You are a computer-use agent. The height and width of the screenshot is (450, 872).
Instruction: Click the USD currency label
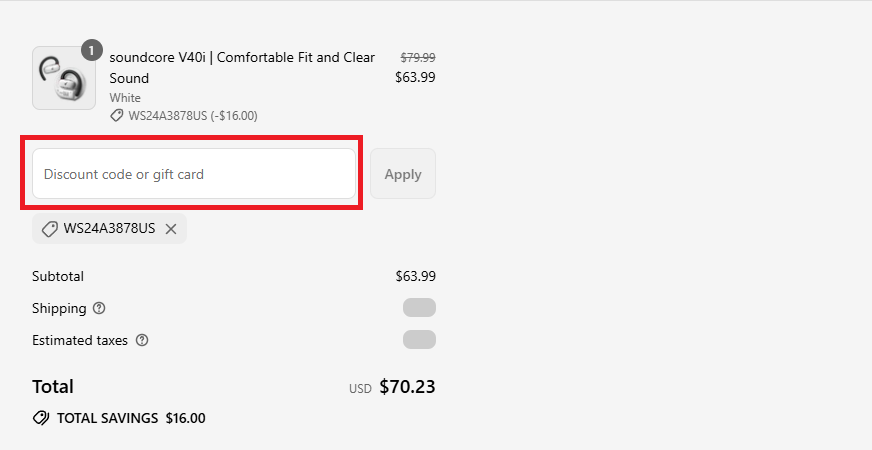pos(360,389)
